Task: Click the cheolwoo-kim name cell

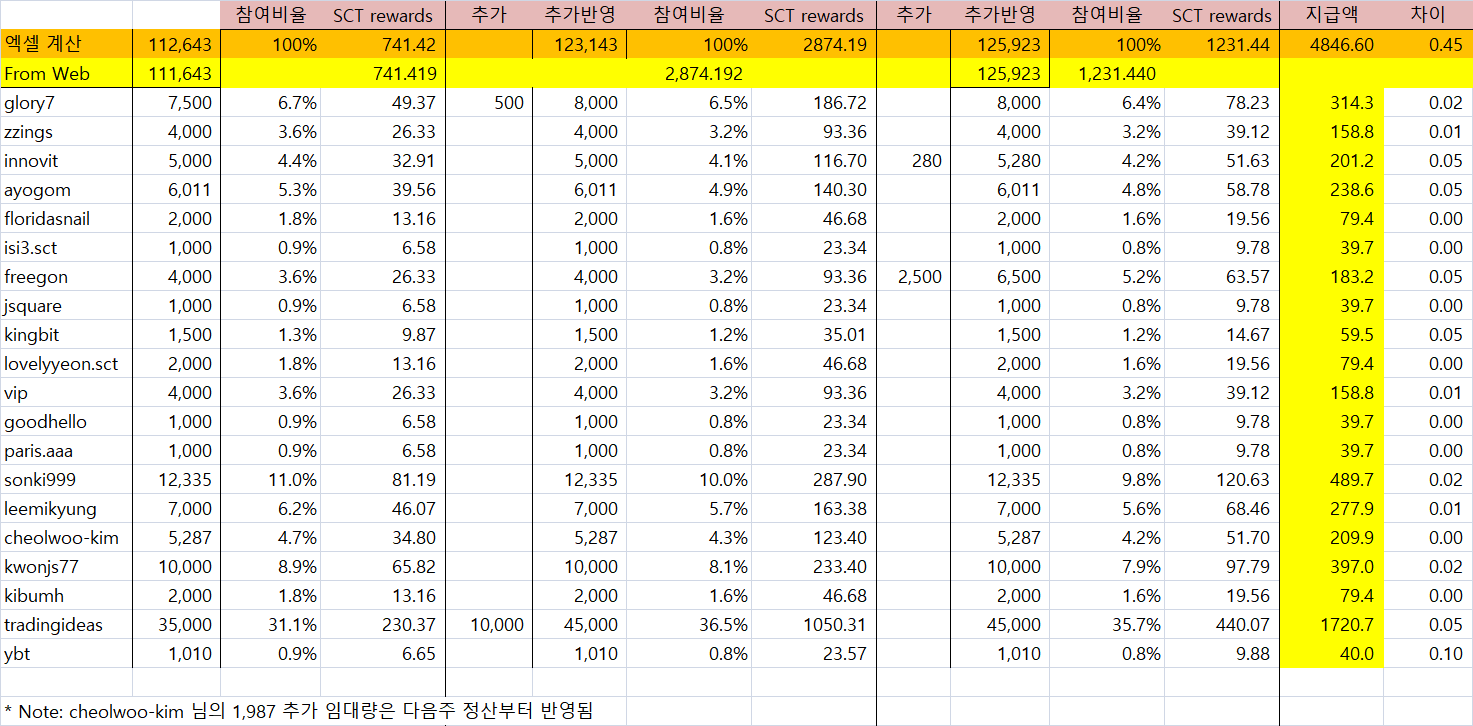Action: [x=66, y=537]
